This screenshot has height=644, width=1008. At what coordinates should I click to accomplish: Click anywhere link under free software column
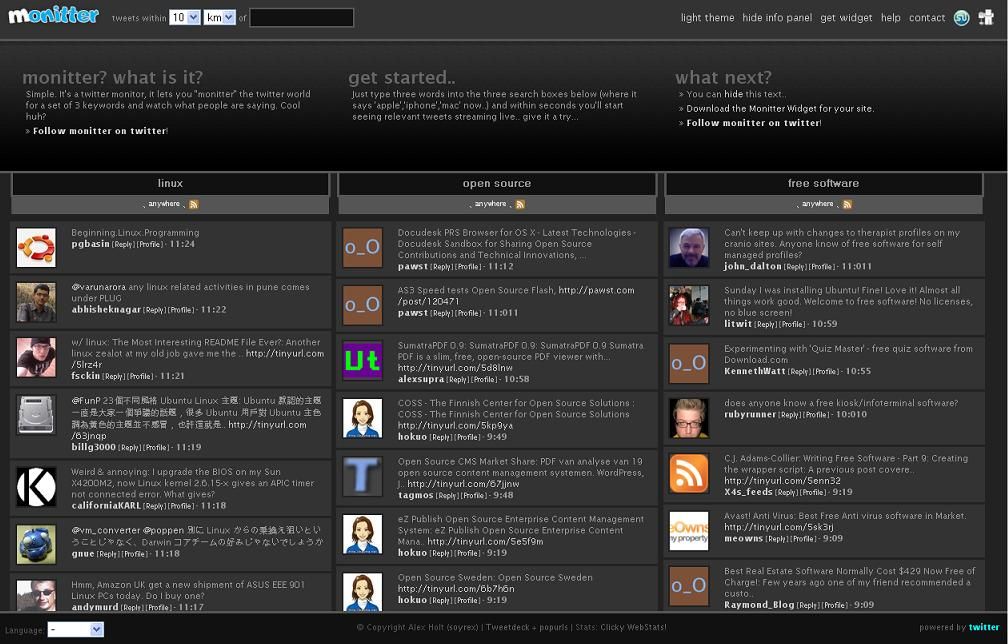pyautogui.click(x=818, y=204)
